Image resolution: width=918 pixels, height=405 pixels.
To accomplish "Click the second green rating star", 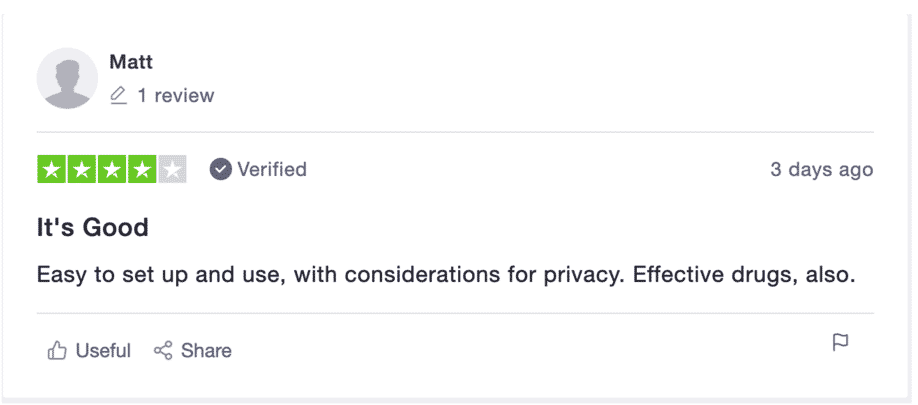I will pyautogui.click(x=82, y=169).
